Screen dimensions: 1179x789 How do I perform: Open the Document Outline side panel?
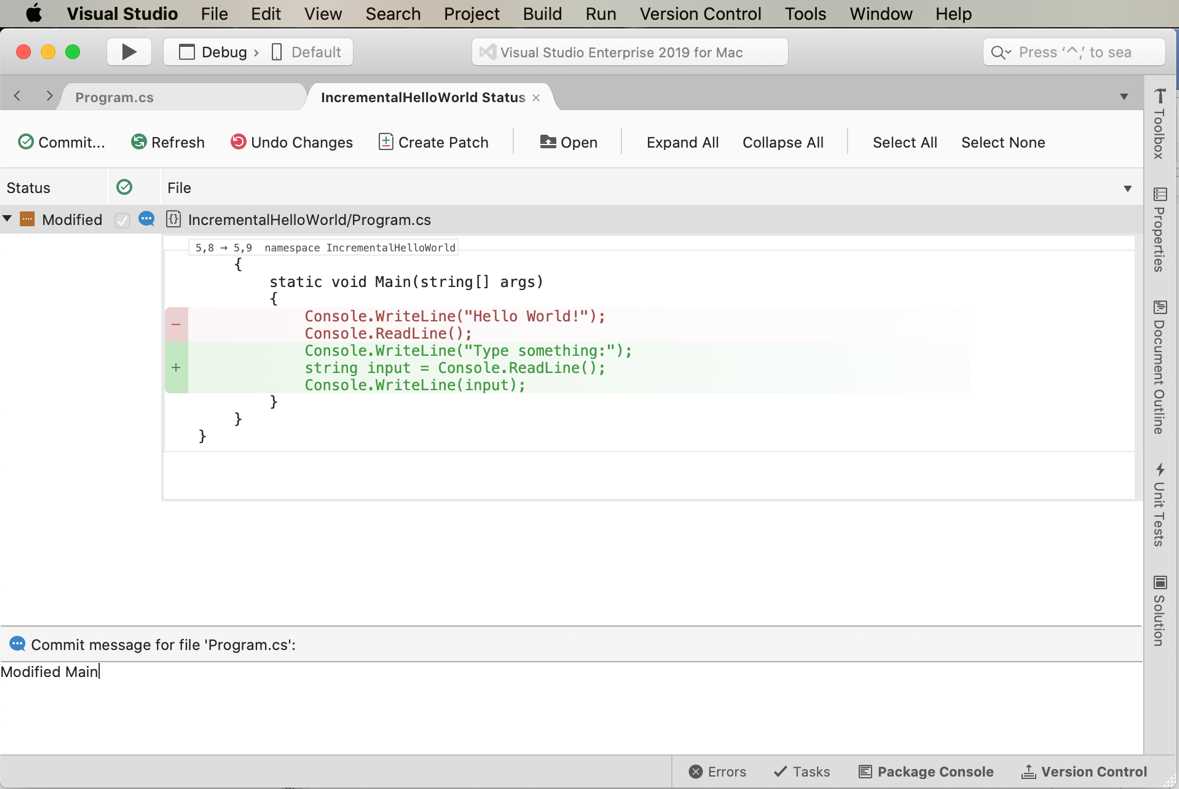[x=1159, y=367]
